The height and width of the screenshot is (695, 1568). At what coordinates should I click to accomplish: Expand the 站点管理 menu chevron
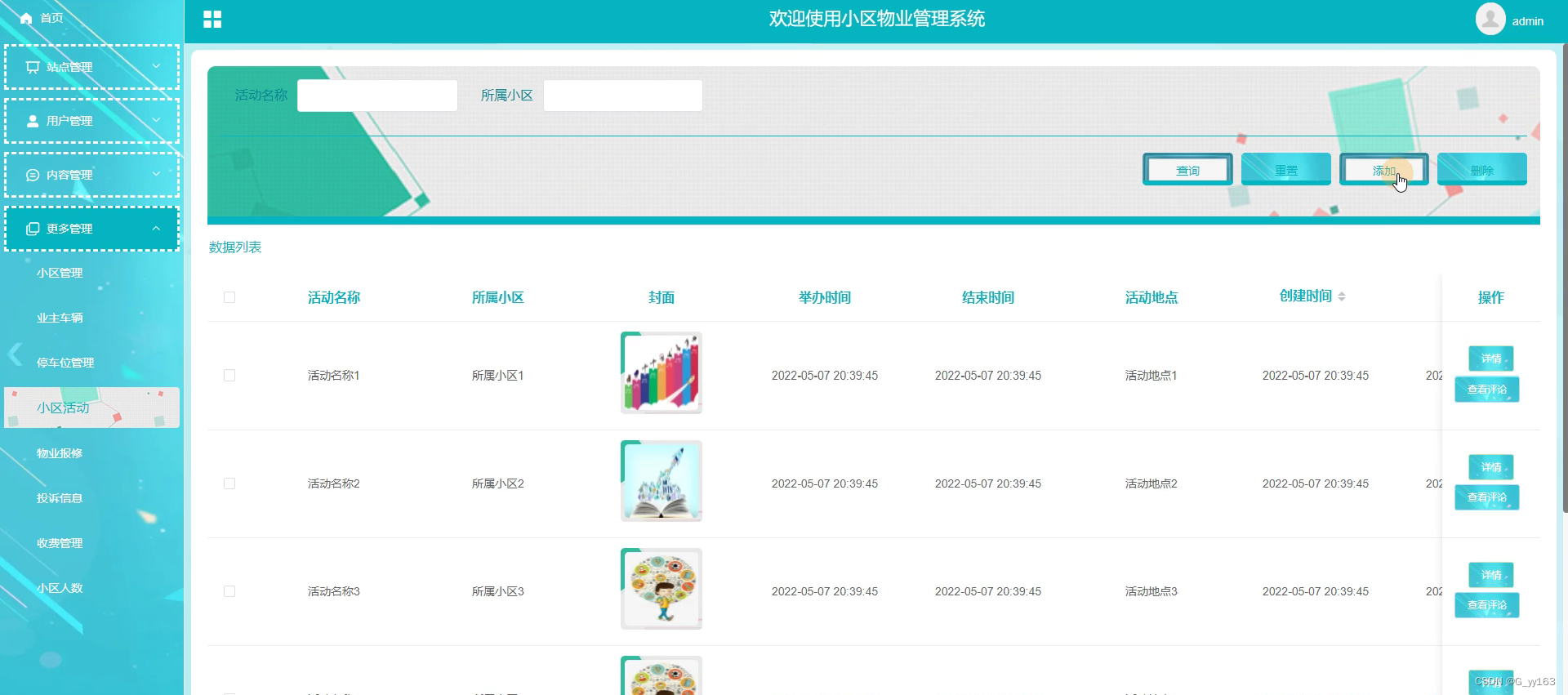point(156,66)
